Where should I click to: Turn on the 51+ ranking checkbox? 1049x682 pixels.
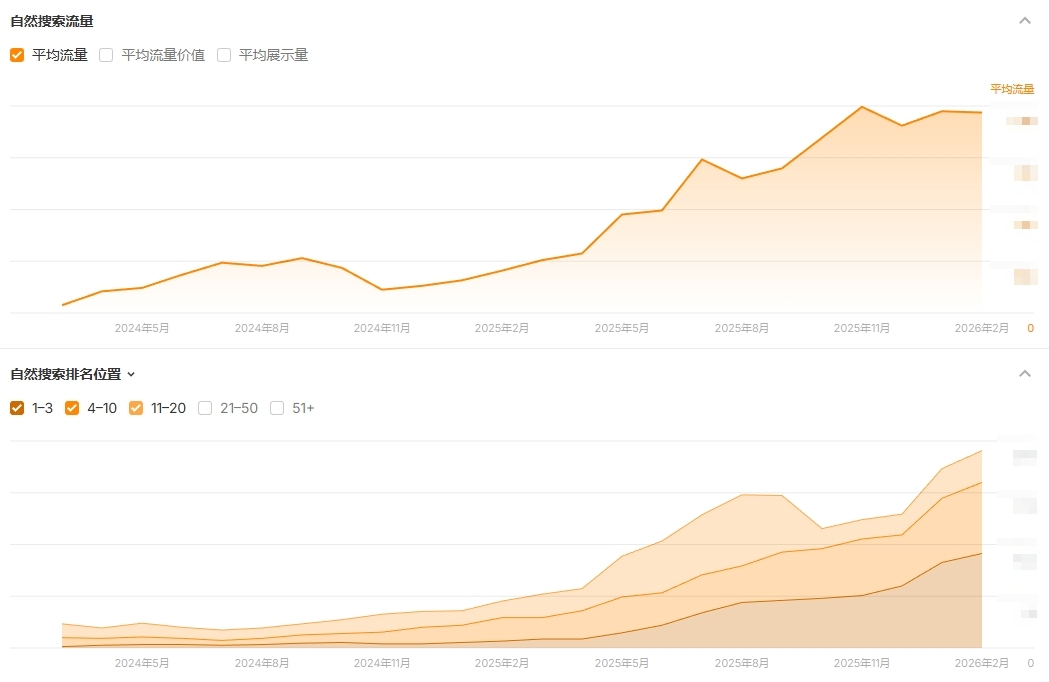tap(277, 408)
